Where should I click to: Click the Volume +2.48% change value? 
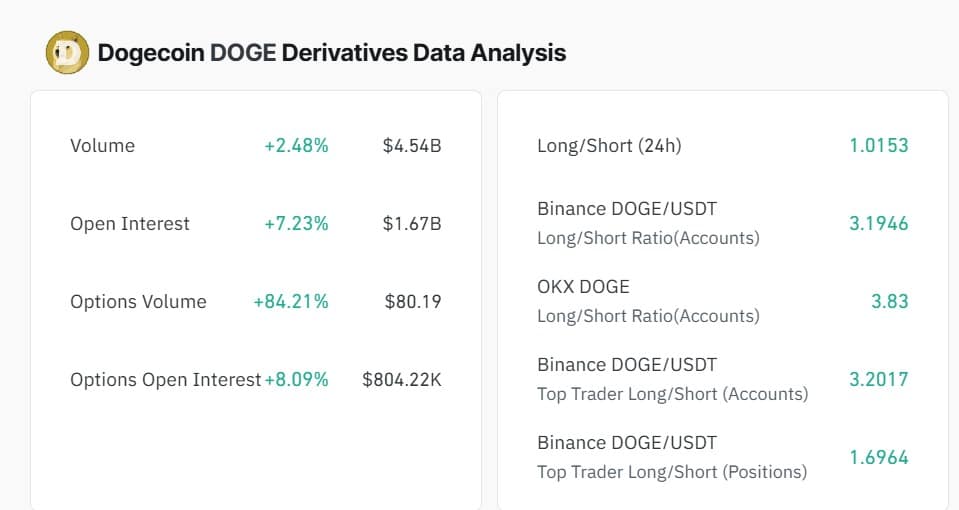tap(296, 146)
